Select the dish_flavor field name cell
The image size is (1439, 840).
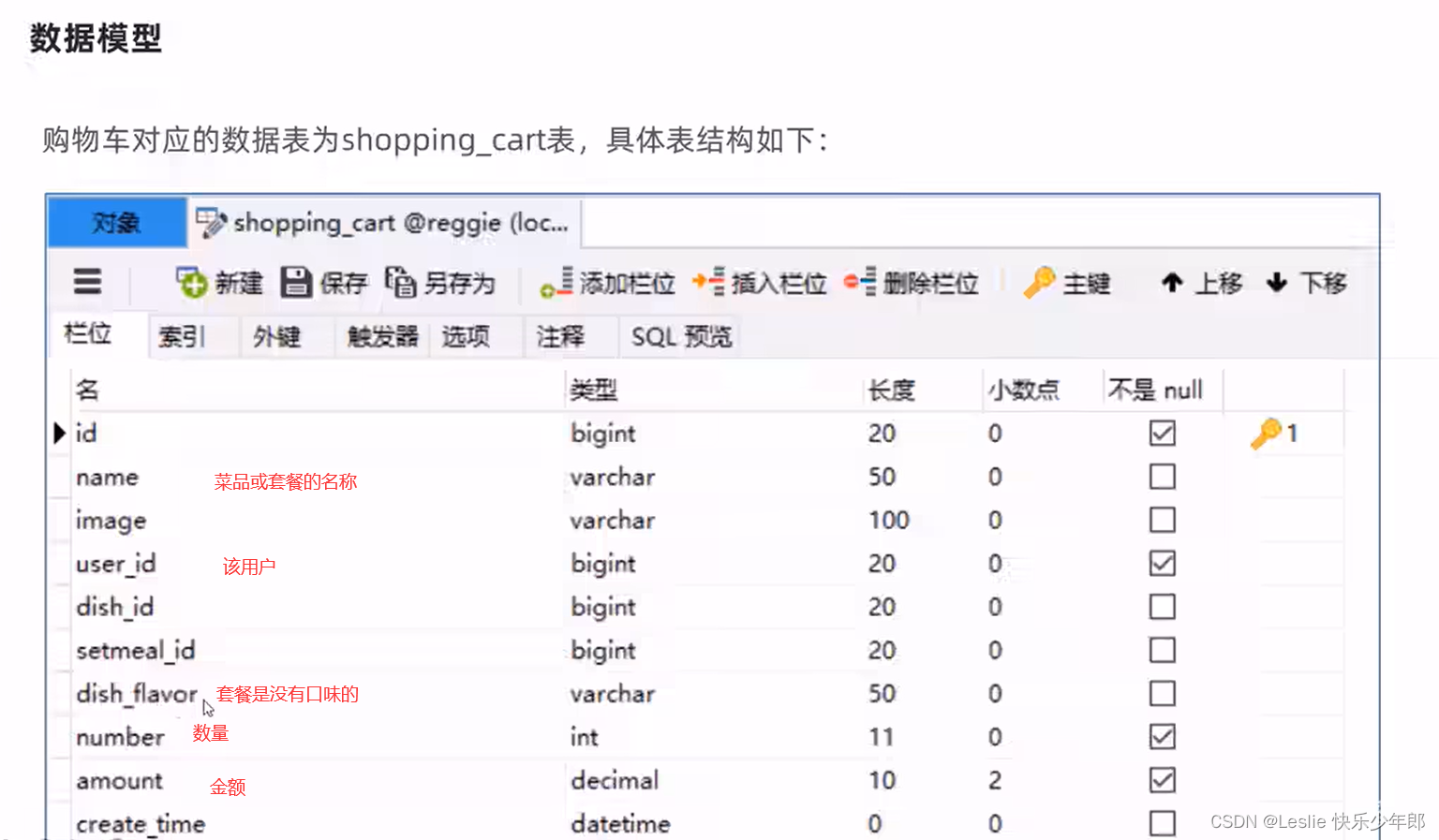(x=319, y=694)
